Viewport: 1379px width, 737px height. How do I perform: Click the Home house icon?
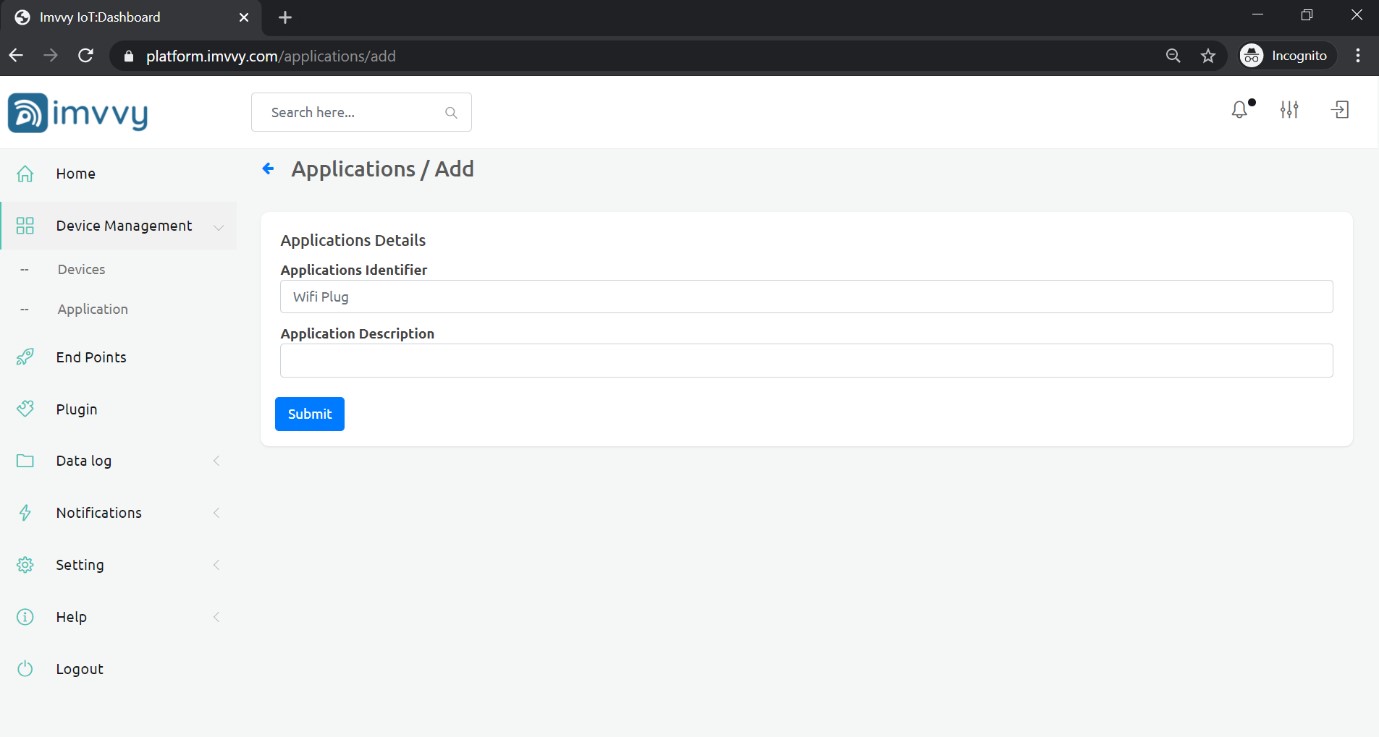click(x=25, y=174)
